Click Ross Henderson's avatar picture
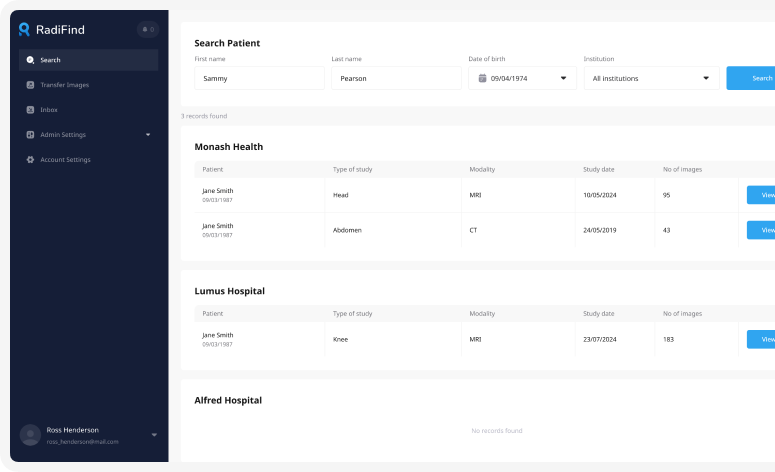Viewport: 775px width, 472px height. (x=31, y=435)
